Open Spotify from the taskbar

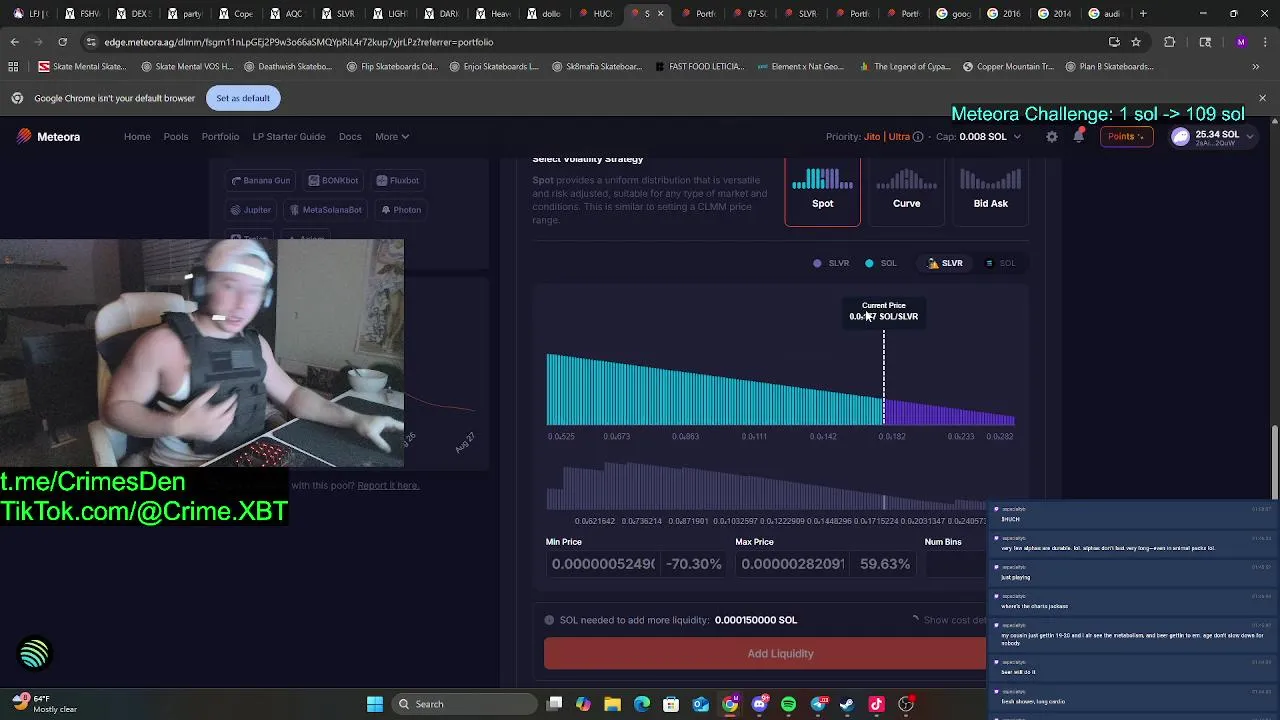click(x=788, y=704)
